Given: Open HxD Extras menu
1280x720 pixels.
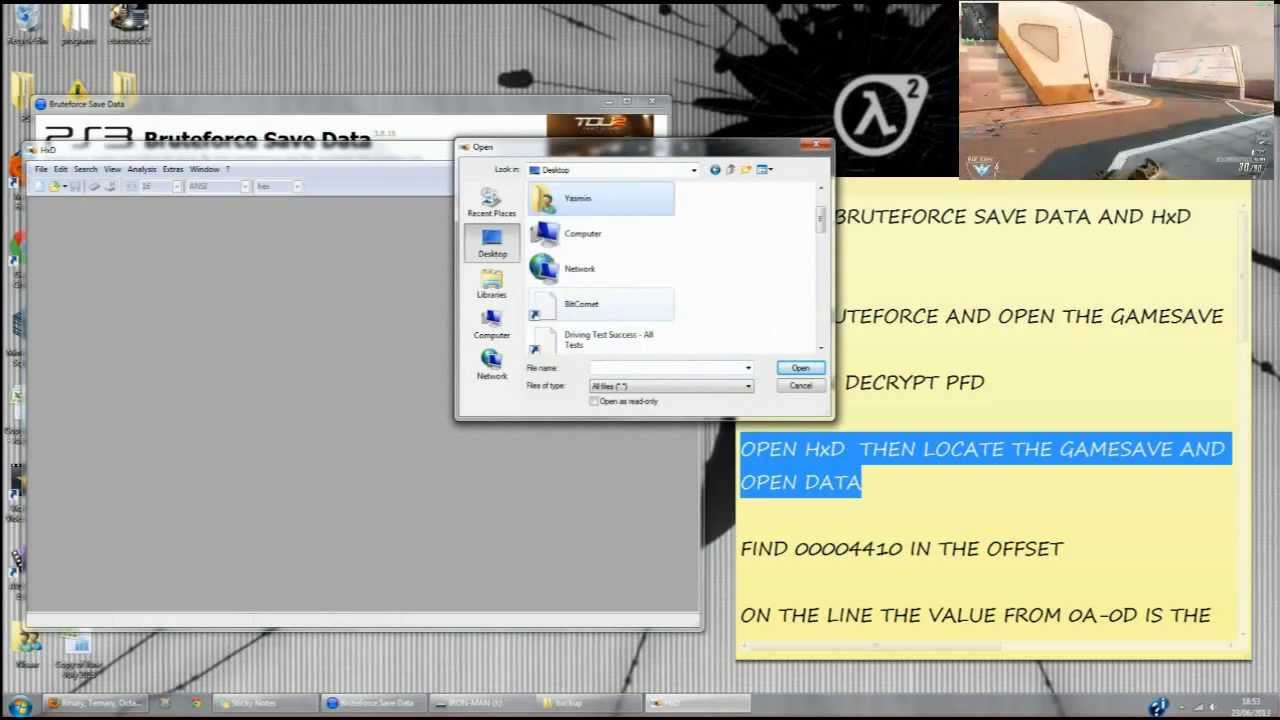Looking at the screenshot, I should pyautogui.click(x=173, y=169).
